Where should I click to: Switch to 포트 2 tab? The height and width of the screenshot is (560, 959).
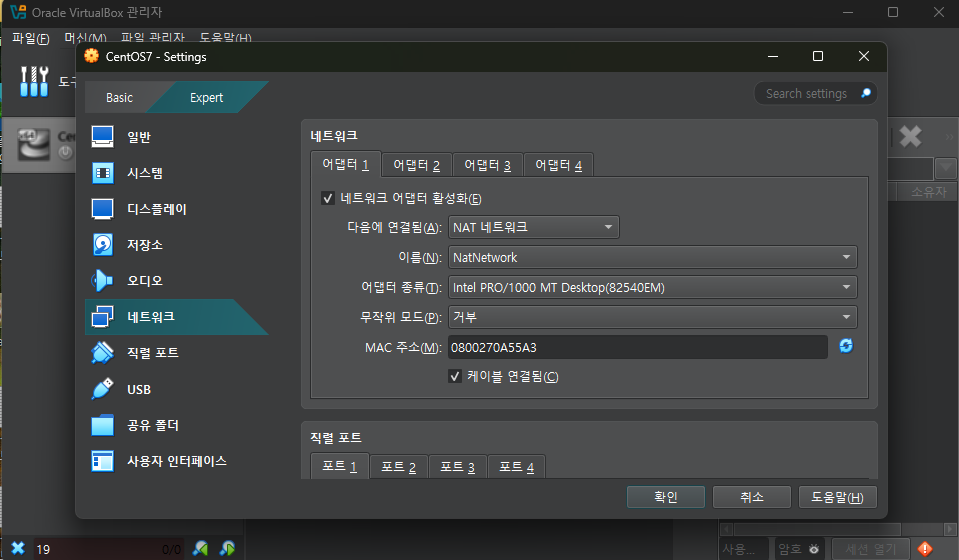tap(399, 467)
